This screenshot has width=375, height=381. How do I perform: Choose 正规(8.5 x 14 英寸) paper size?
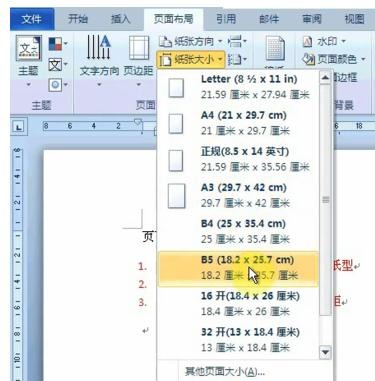pos(238,159)
